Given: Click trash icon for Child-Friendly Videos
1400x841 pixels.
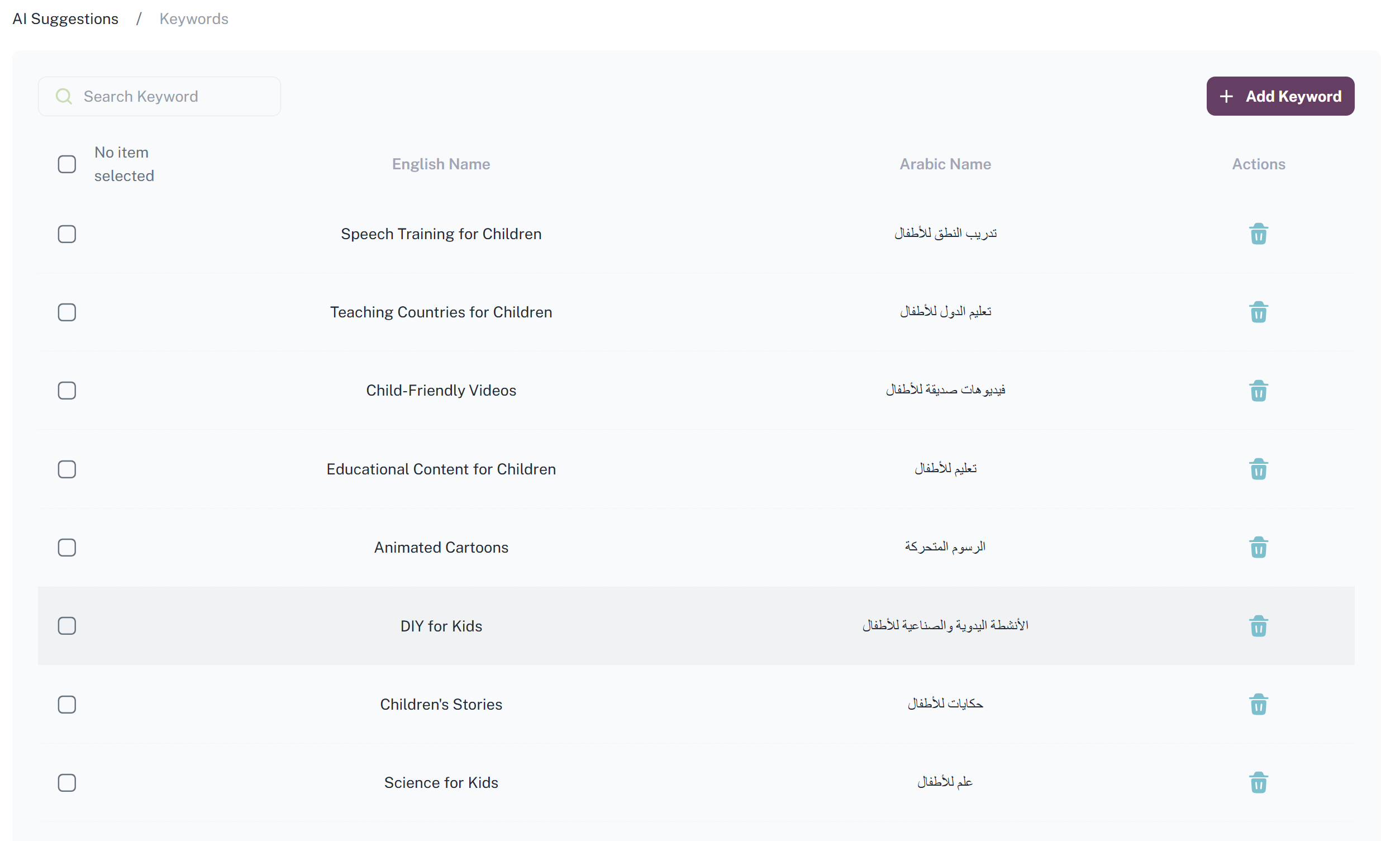Looking at the screenshot, I should (1258, 391).
